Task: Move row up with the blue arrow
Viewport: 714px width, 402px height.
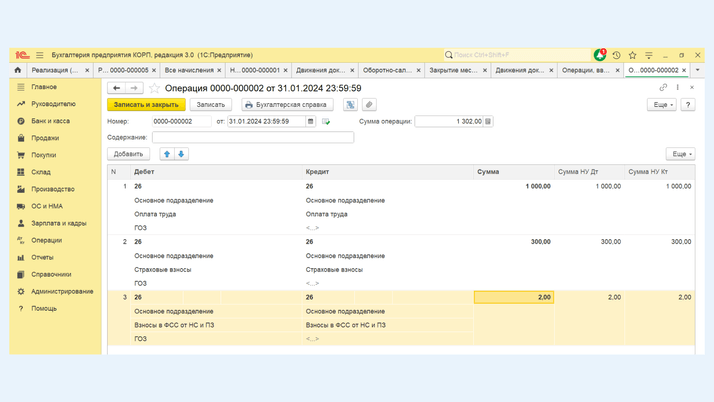Action: click(x=167, y=154)
